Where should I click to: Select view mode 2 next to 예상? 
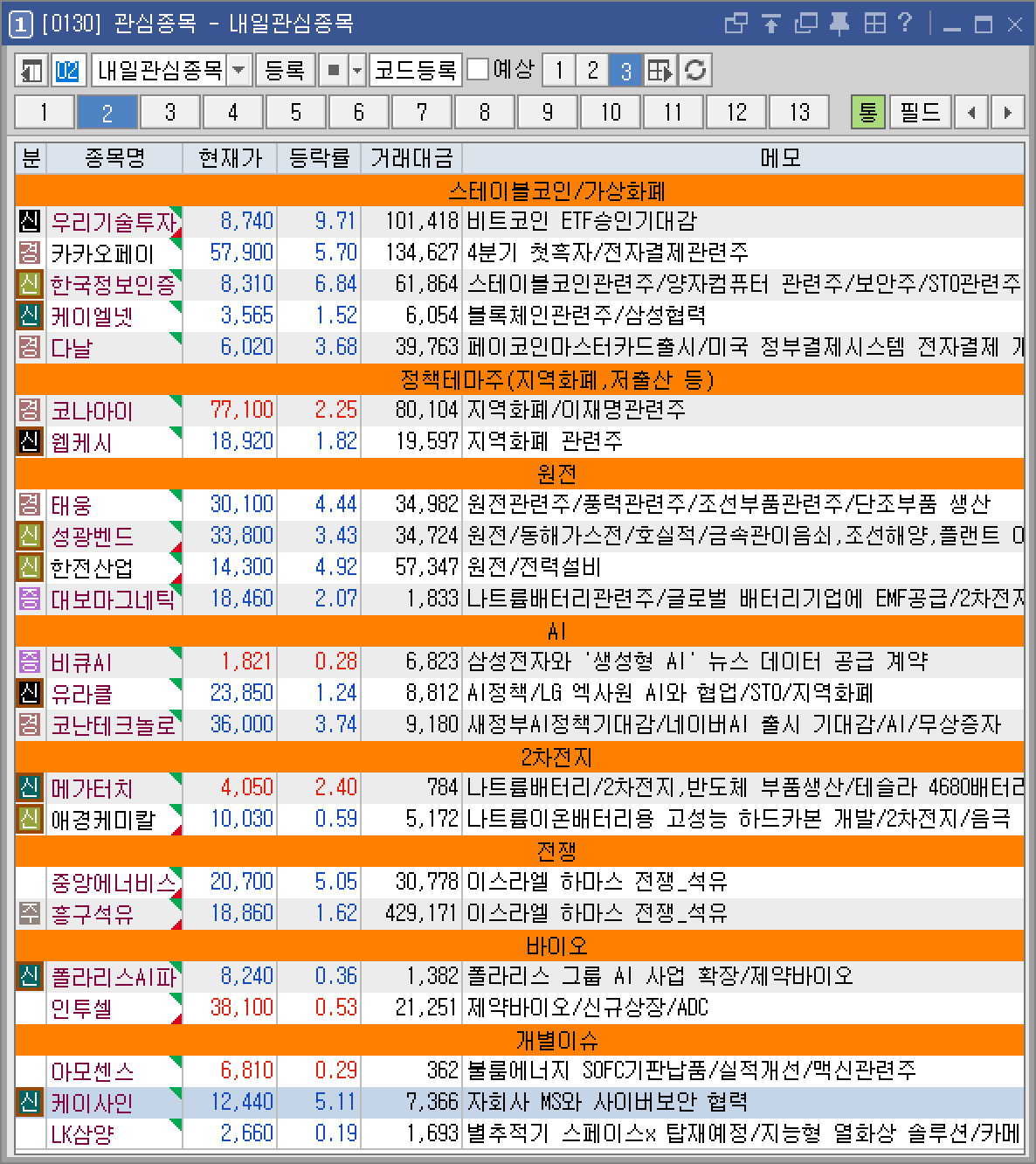click(592, 70)
